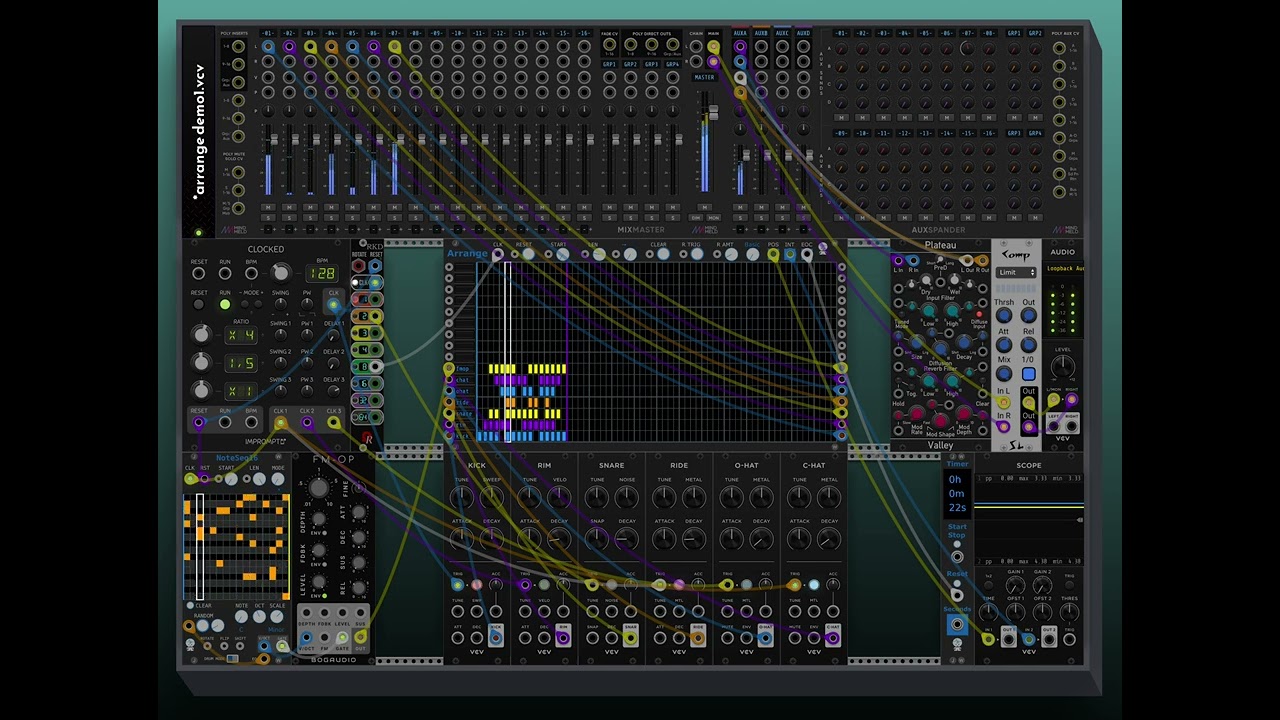Click the Clocked CLK 1 output jack
Image resolution: width=1280 pixels, height=720 pixels.
click(x=280, y=423)
